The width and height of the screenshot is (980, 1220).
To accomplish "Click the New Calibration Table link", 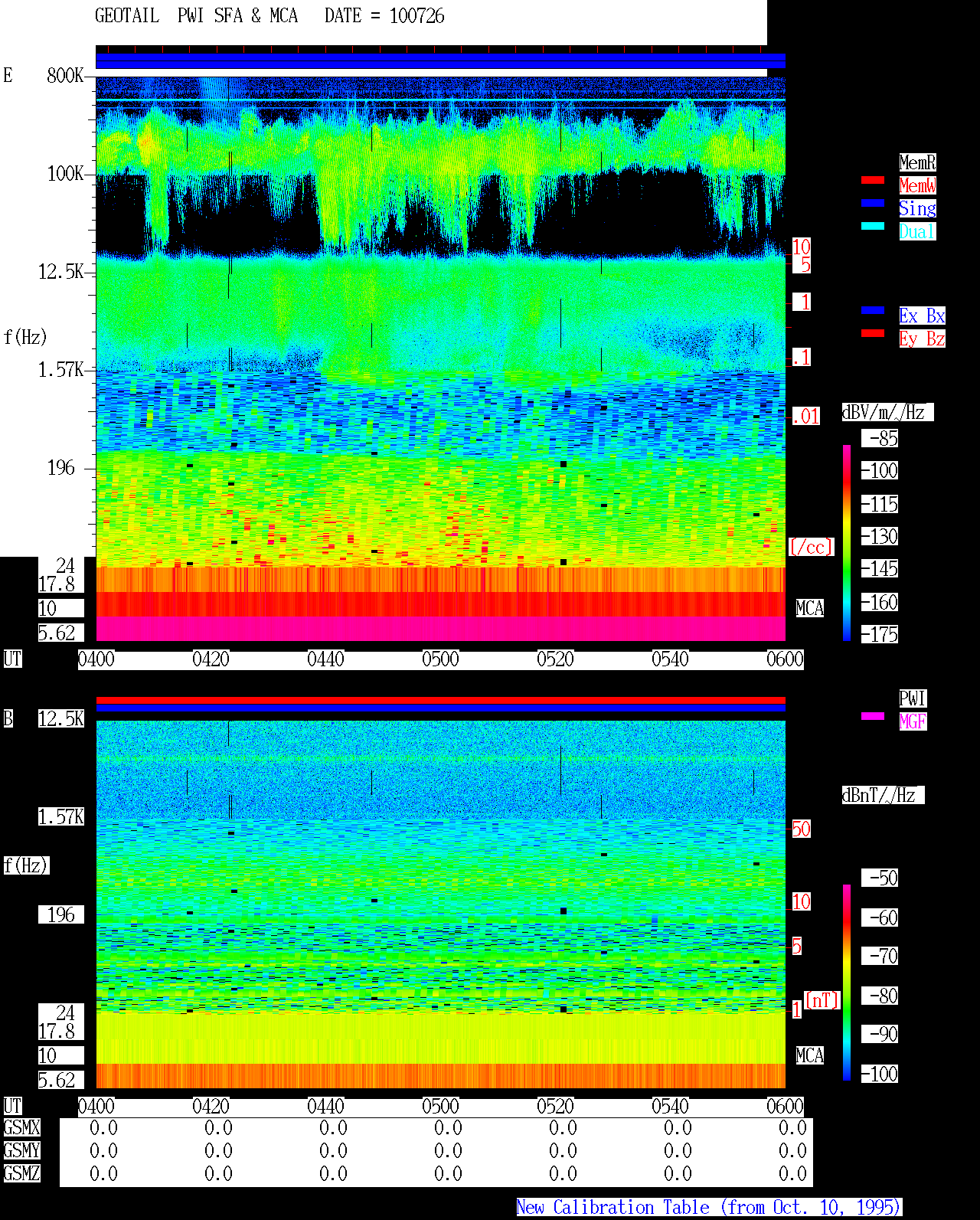I will 709,1208.
